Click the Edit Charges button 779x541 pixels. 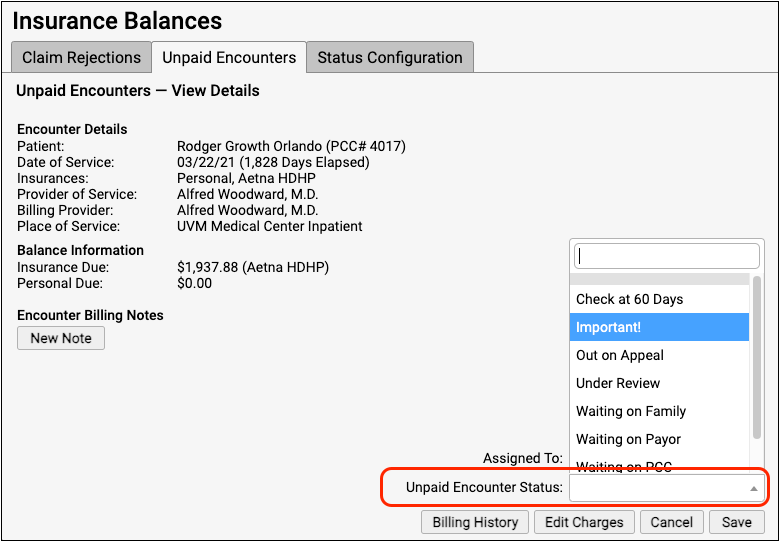click(x=585, y=522)
